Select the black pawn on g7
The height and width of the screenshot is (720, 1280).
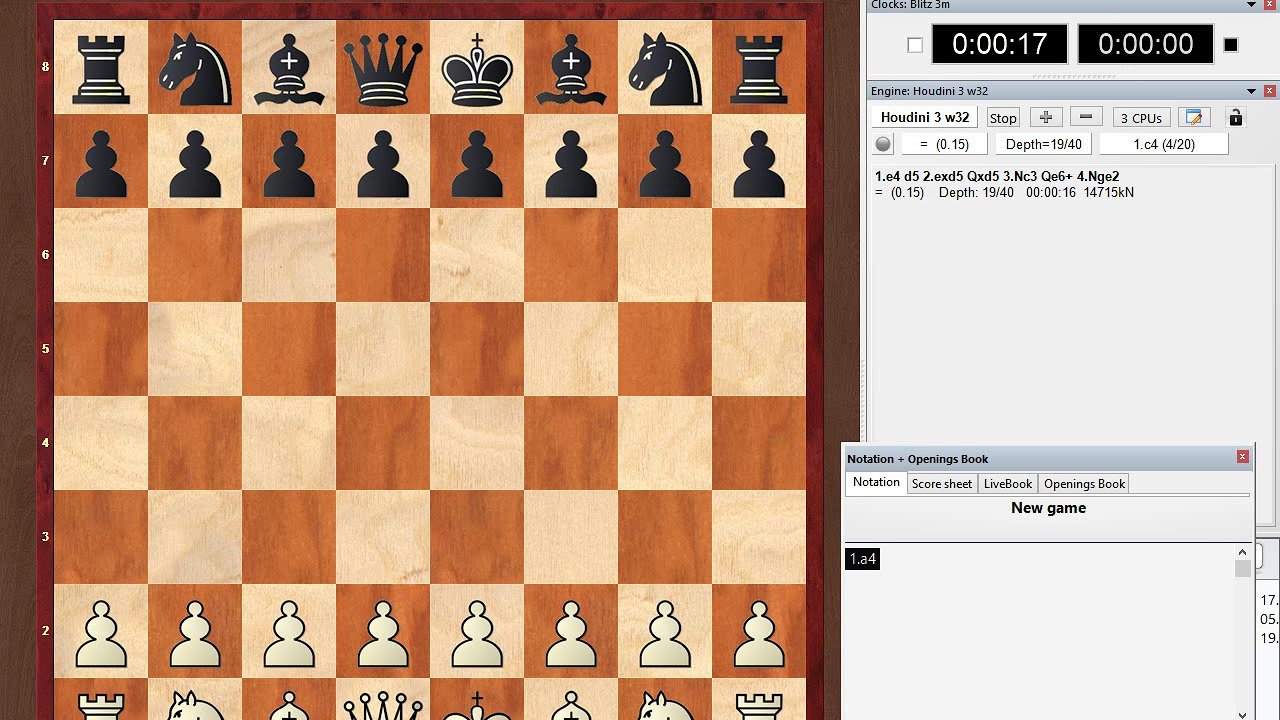coord(665,162)
